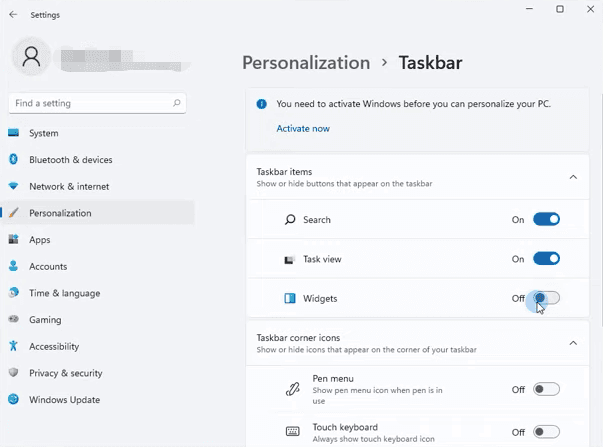Enable the Touch keyboard toggle
603x447 pixels.
(x=546, y=432)
